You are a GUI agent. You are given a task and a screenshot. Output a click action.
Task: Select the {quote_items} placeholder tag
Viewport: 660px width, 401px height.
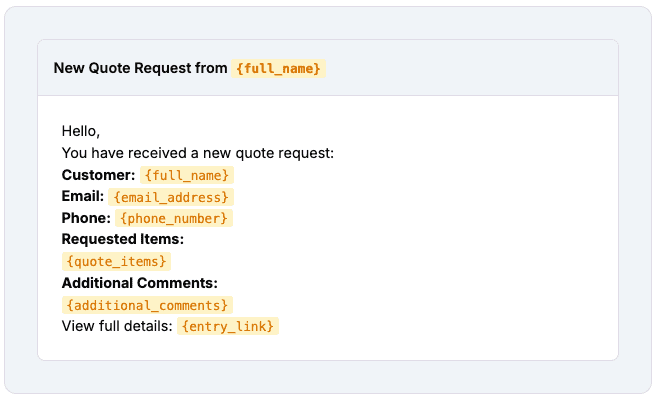coord(116,261)
